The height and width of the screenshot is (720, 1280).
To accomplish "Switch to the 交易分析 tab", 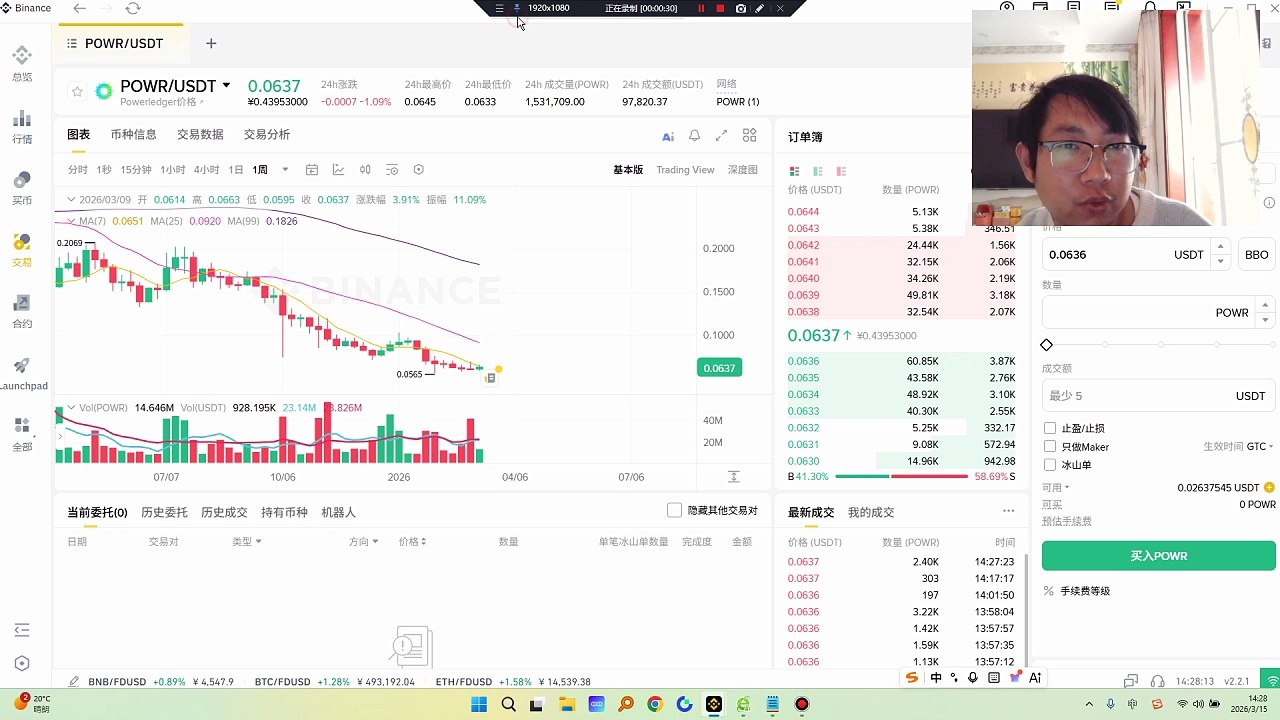I will (267, 135).
